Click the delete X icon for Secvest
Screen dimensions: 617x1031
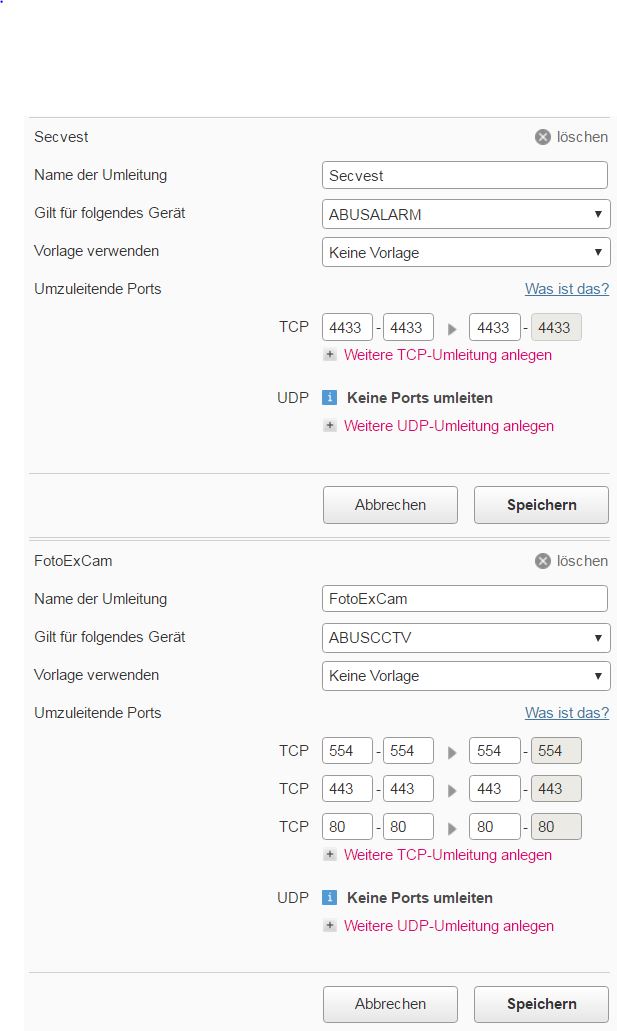tap(543, 137)
